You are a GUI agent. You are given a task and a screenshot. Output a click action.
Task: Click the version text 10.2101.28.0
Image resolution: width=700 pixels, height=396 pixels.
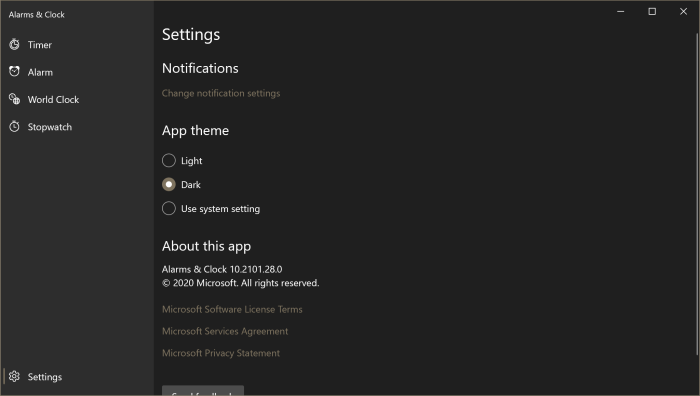click(256, 269)
